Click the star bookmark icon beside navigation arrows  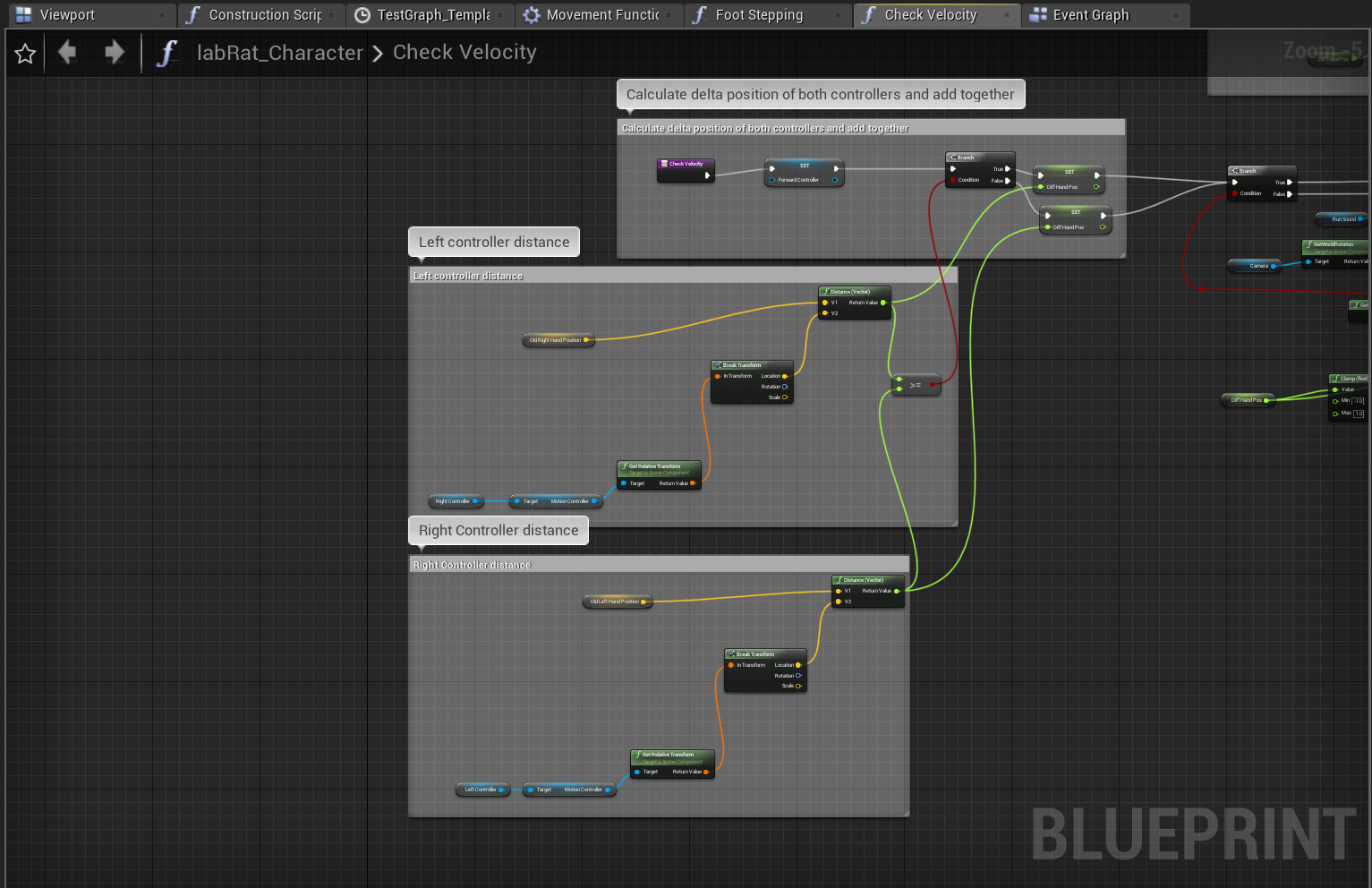(x=25, y=54)
